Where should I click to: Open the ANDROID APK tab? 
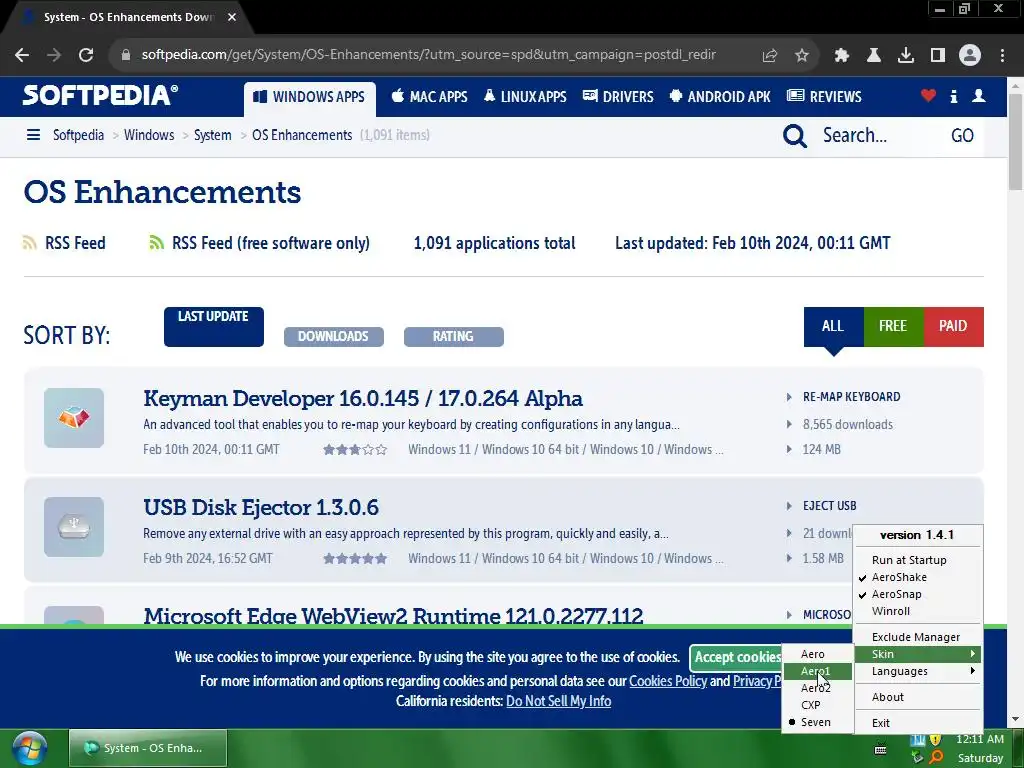click(x=720, y=97)
